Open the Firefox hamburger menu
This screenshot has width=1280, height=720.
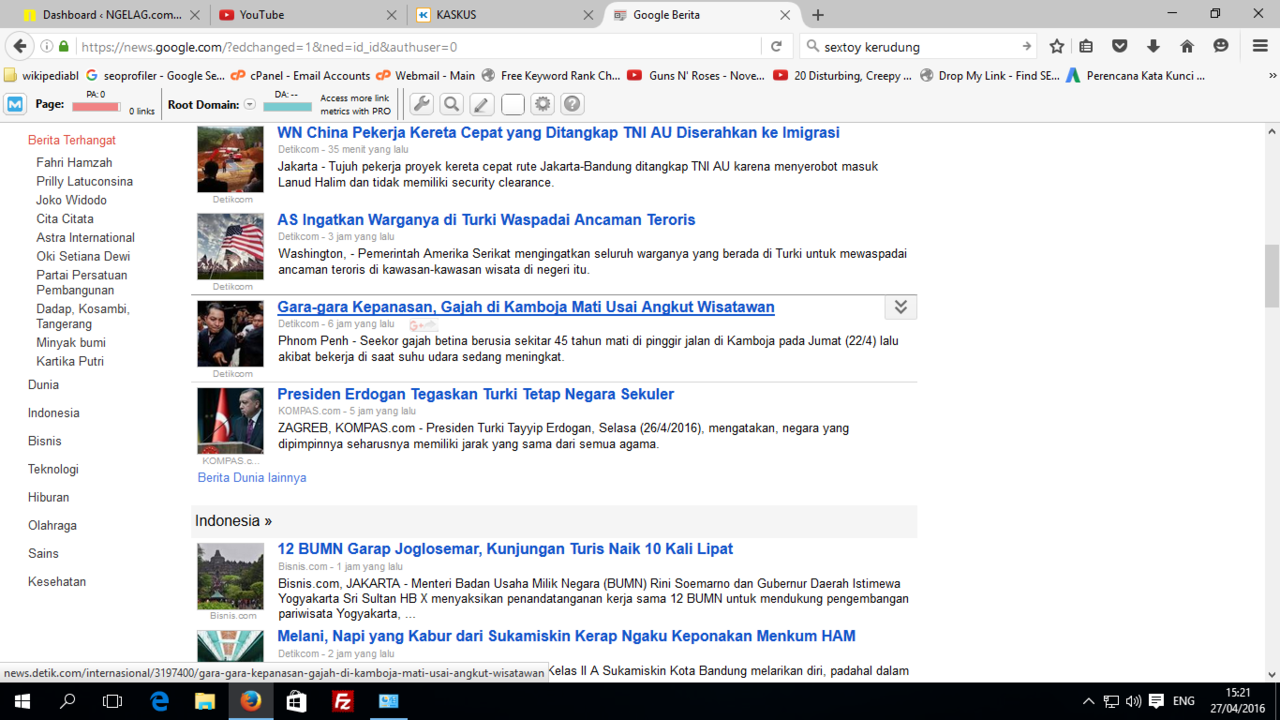[1260, 46]
